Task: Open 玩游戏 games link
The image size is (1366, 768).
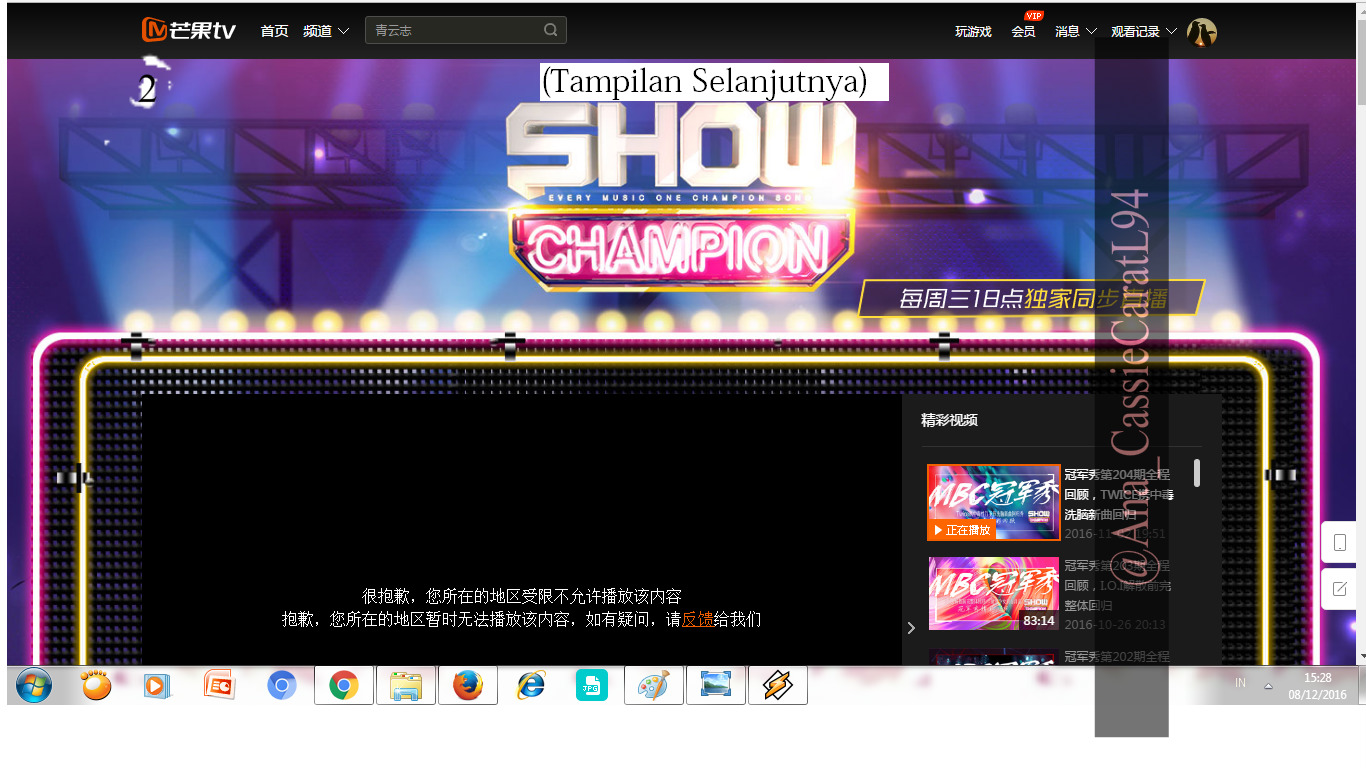Action: (x=973, y=32)
